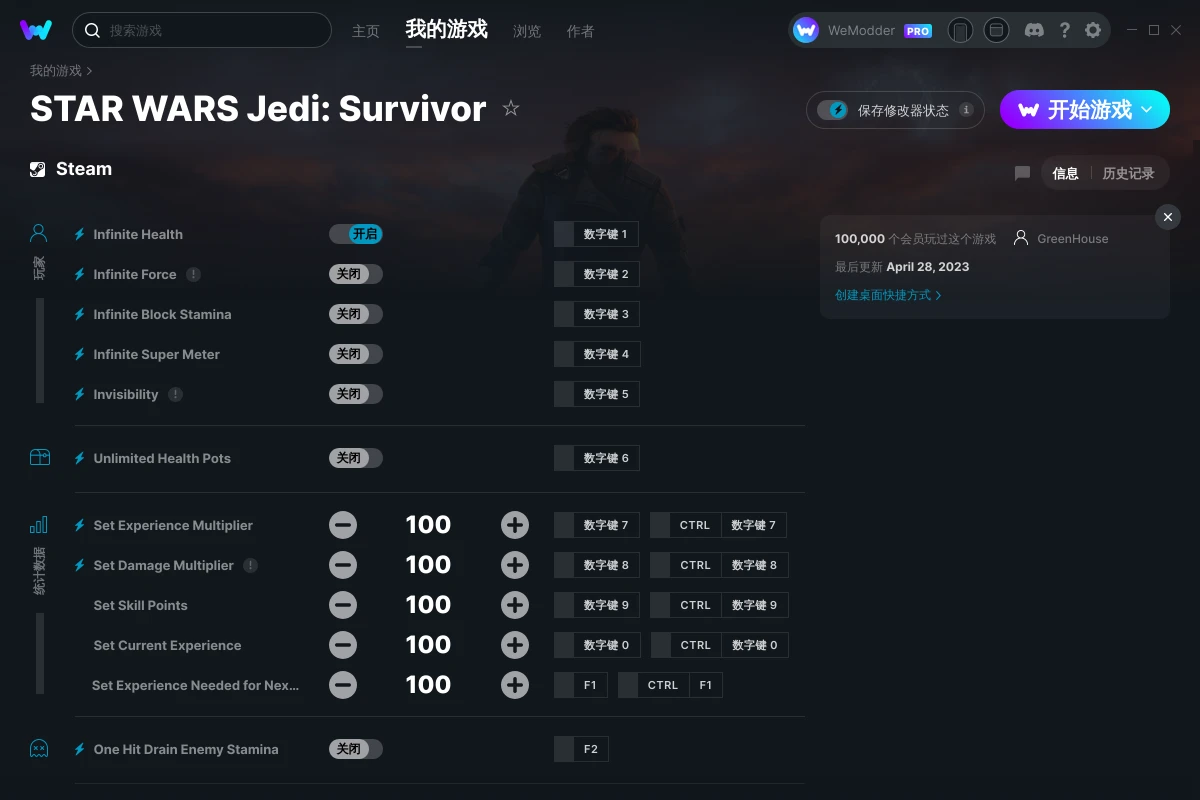Select the enemy ghost category icon
The height and width of the screenshot is (800, 1200).
click(x=39, y=749)
